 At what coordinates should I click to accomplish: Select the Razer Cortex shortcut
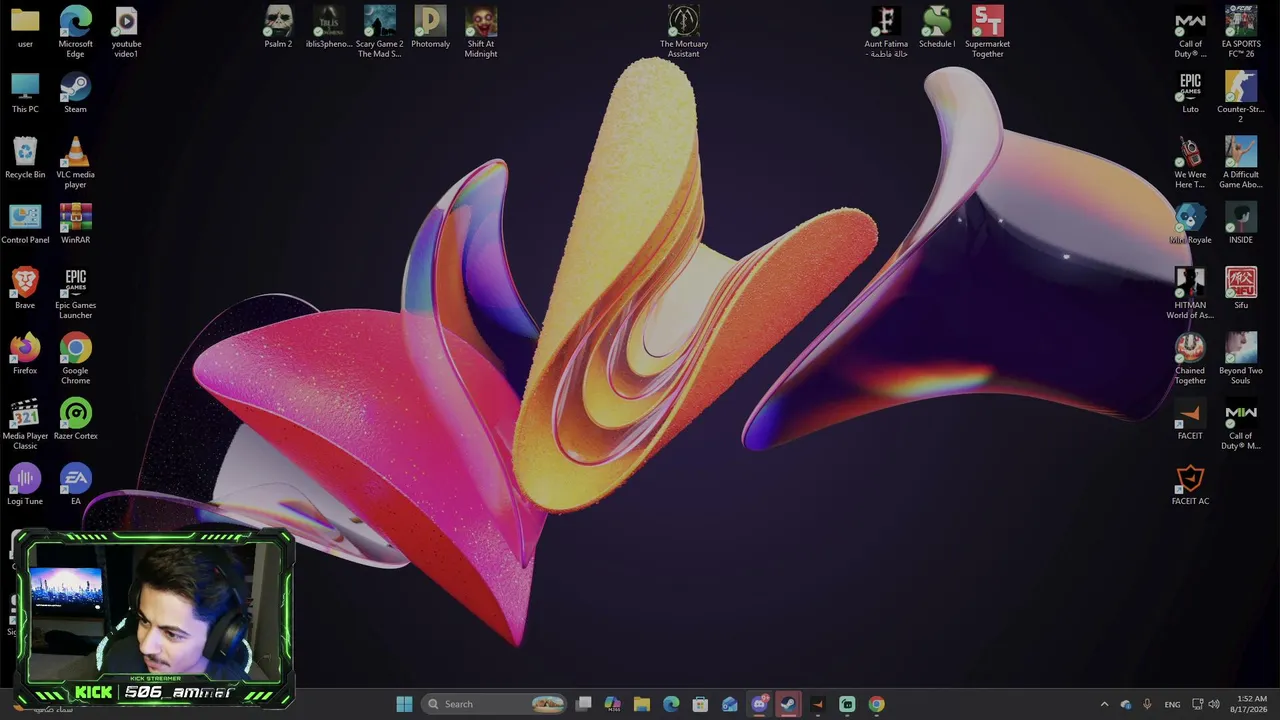coord(75,420)
